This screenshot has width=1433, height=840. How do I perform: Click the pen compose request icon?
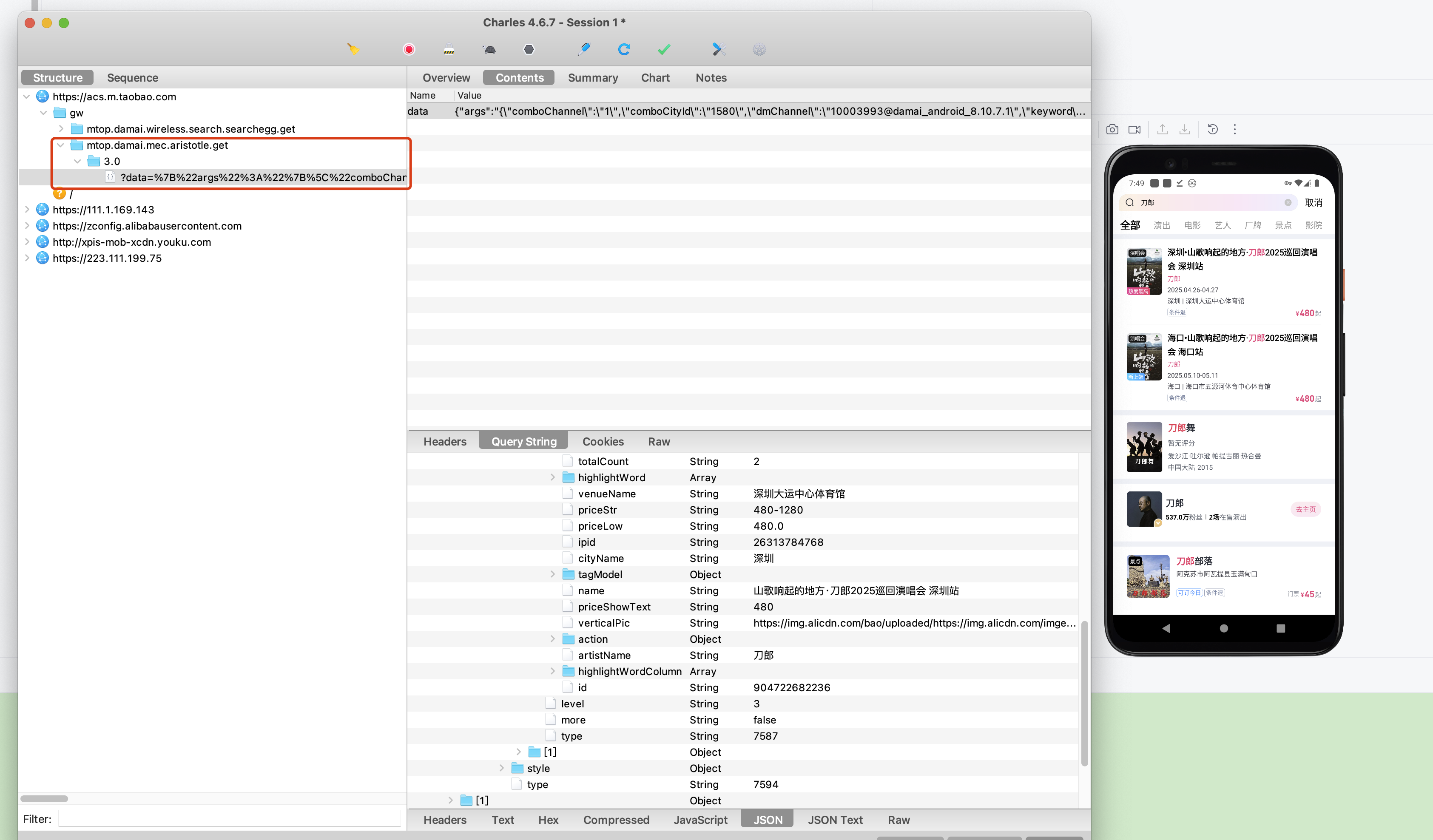click(x=584, y=49)
